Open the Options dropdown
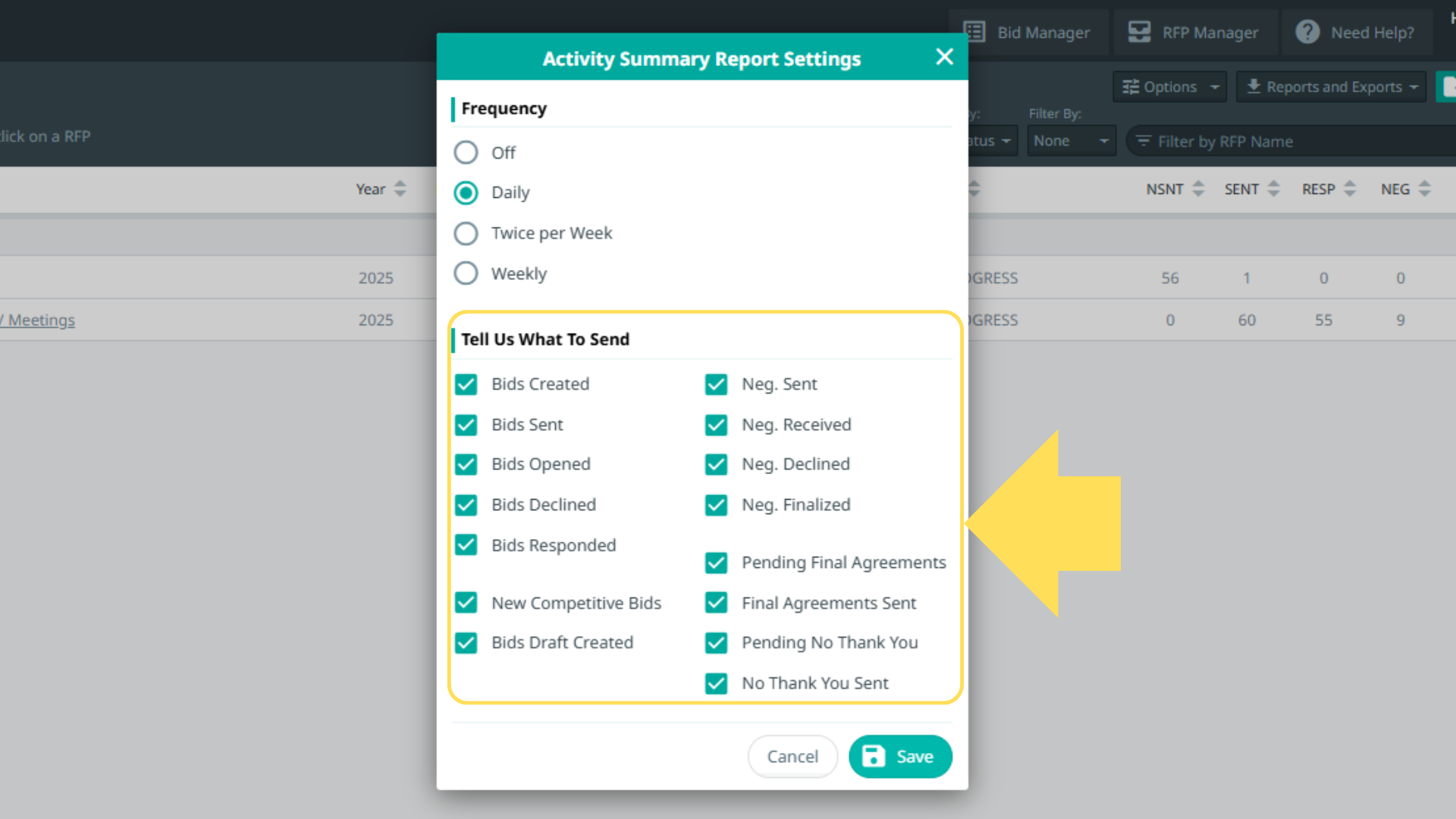Image resolution: width=1456 pixels, height=819 pixels. pos(1169,87)
